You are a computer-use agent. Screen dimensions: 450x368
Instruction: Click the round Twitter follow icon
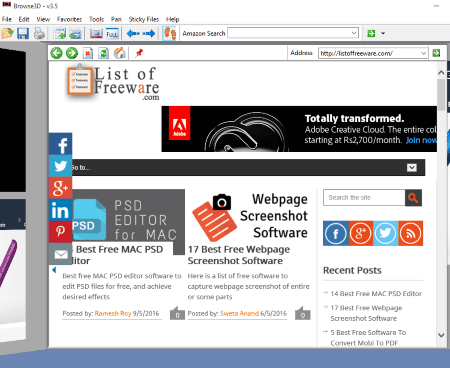[x=386, y=233]
